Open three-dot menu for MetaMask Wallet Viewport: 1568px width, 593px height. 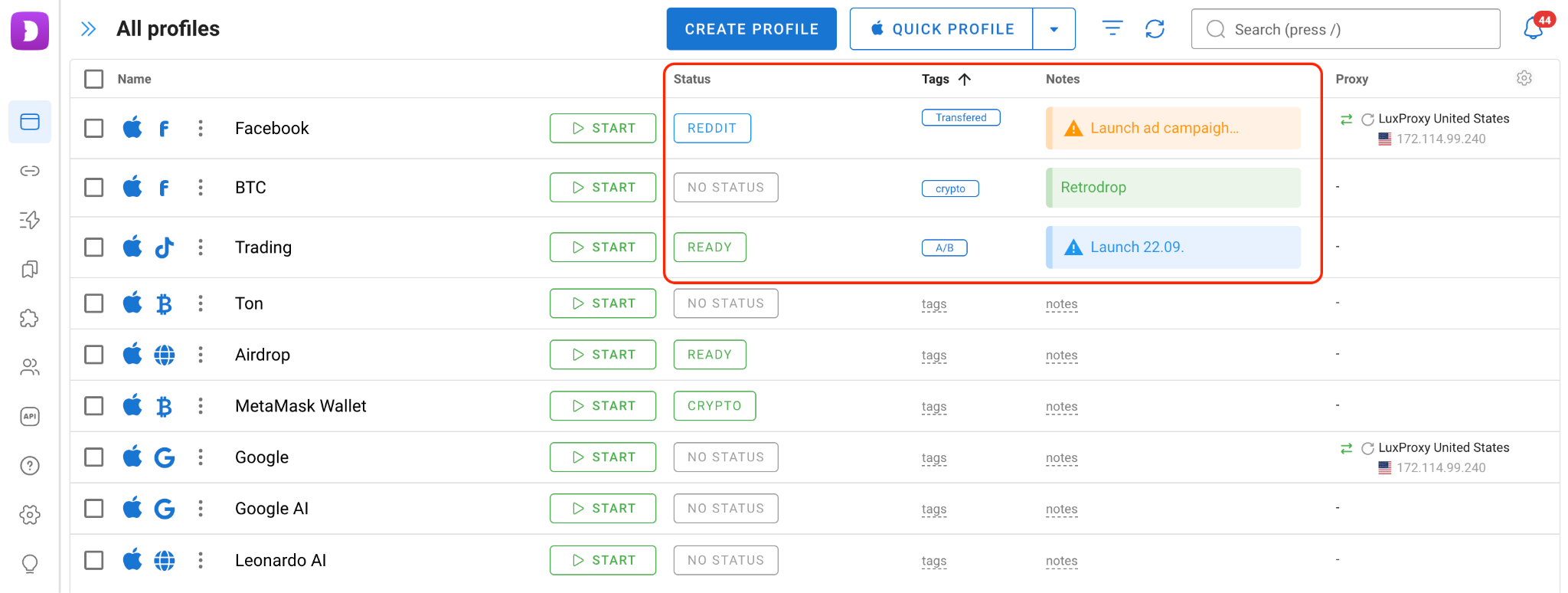pos(201,406)
